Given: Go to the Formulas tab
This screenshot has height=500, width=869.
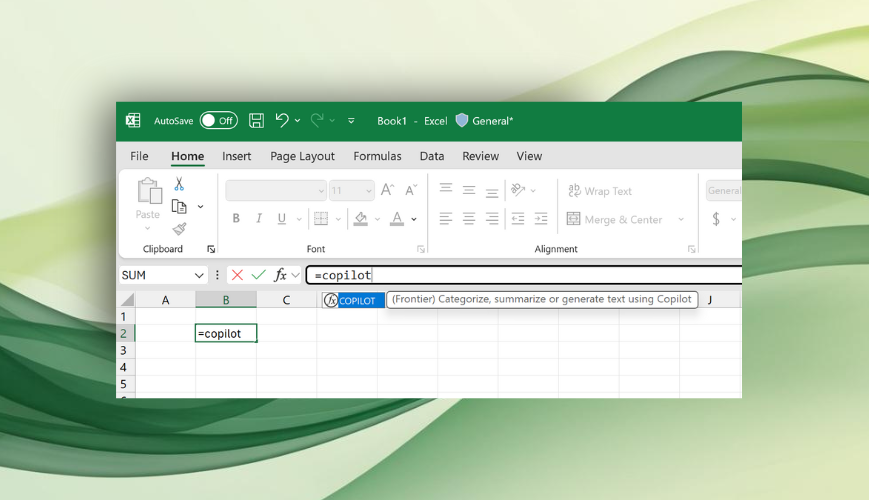Looking at the screenshot, I should click(377, 156).
